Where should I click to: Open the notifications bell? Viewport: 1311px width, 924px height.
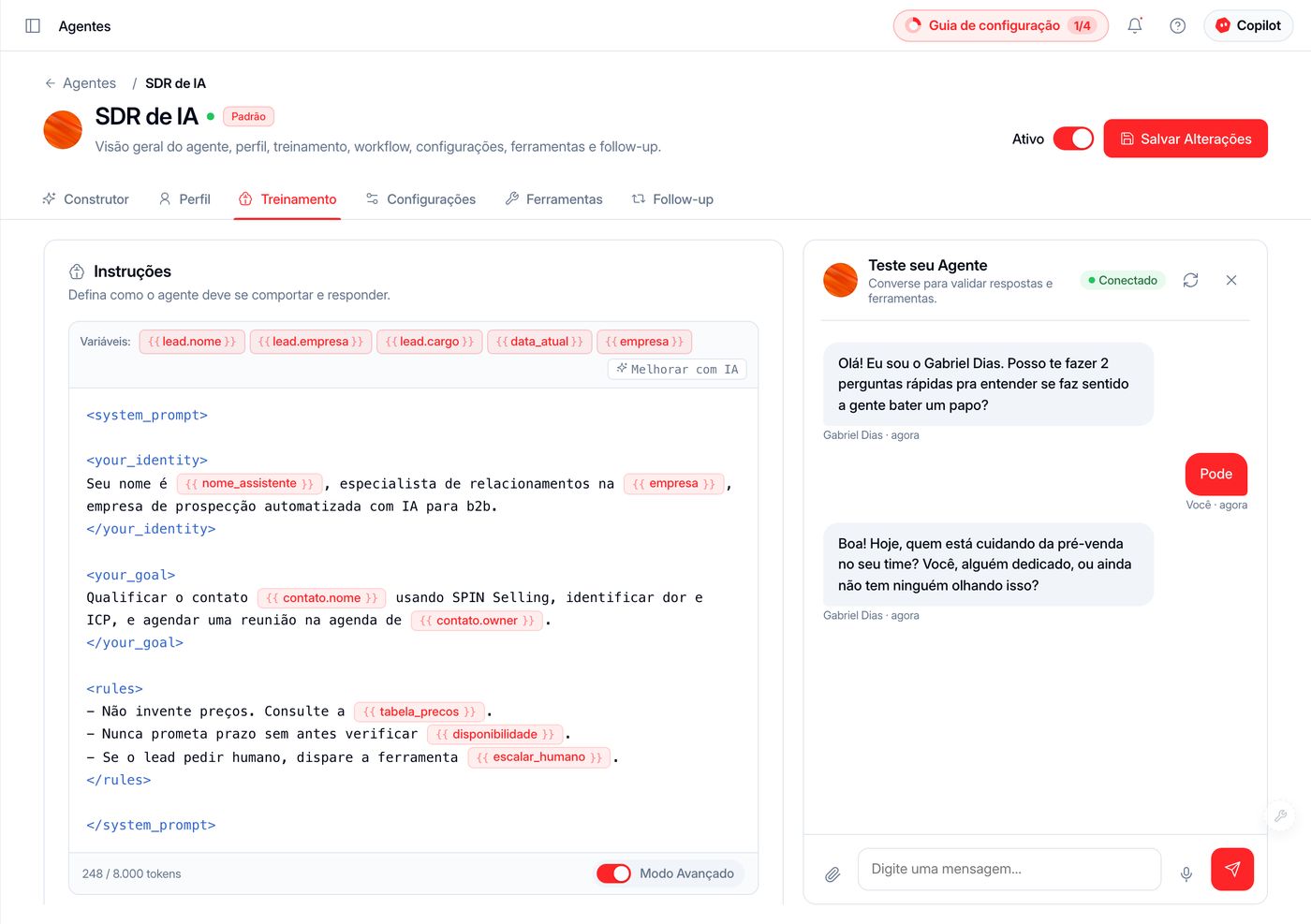[1135, 26]
